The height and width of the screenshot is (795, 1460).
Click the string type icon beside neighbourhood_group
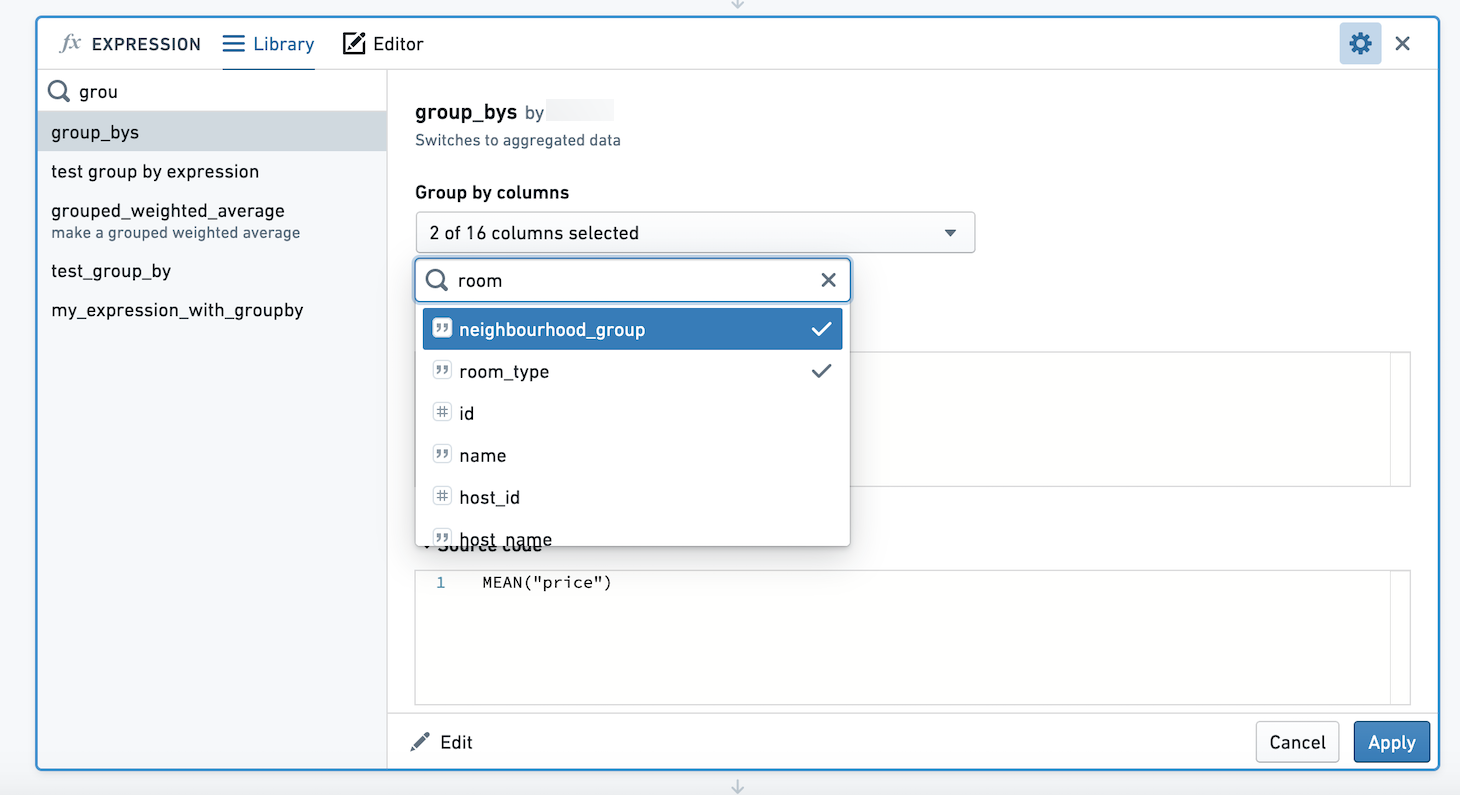pos(442,328)
